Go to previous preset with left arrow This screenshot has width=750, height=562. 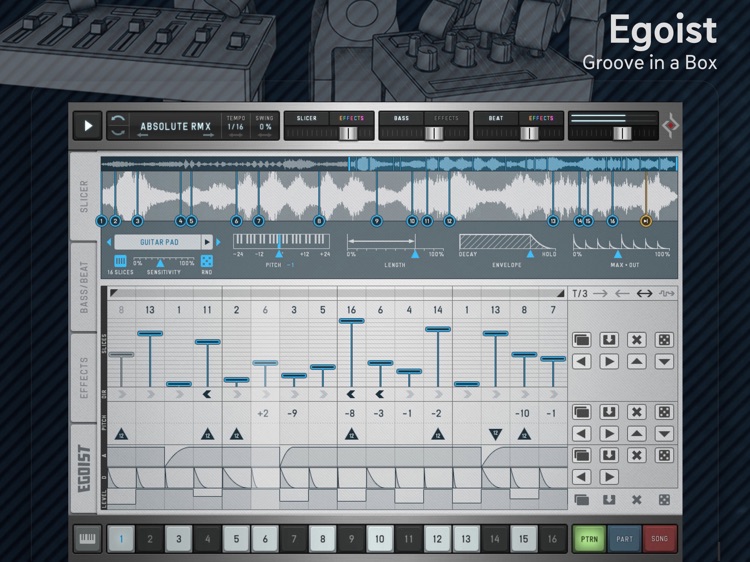(x=142, y=136)
